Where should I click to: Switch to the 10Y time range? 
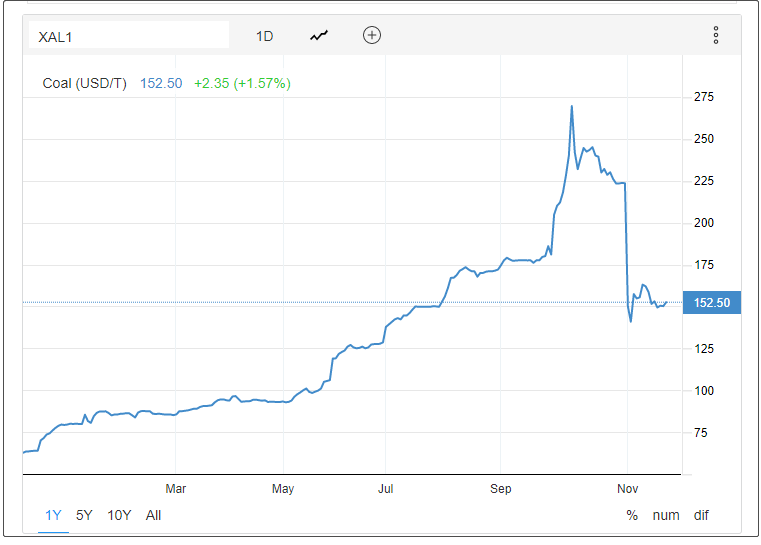[119, 515]
